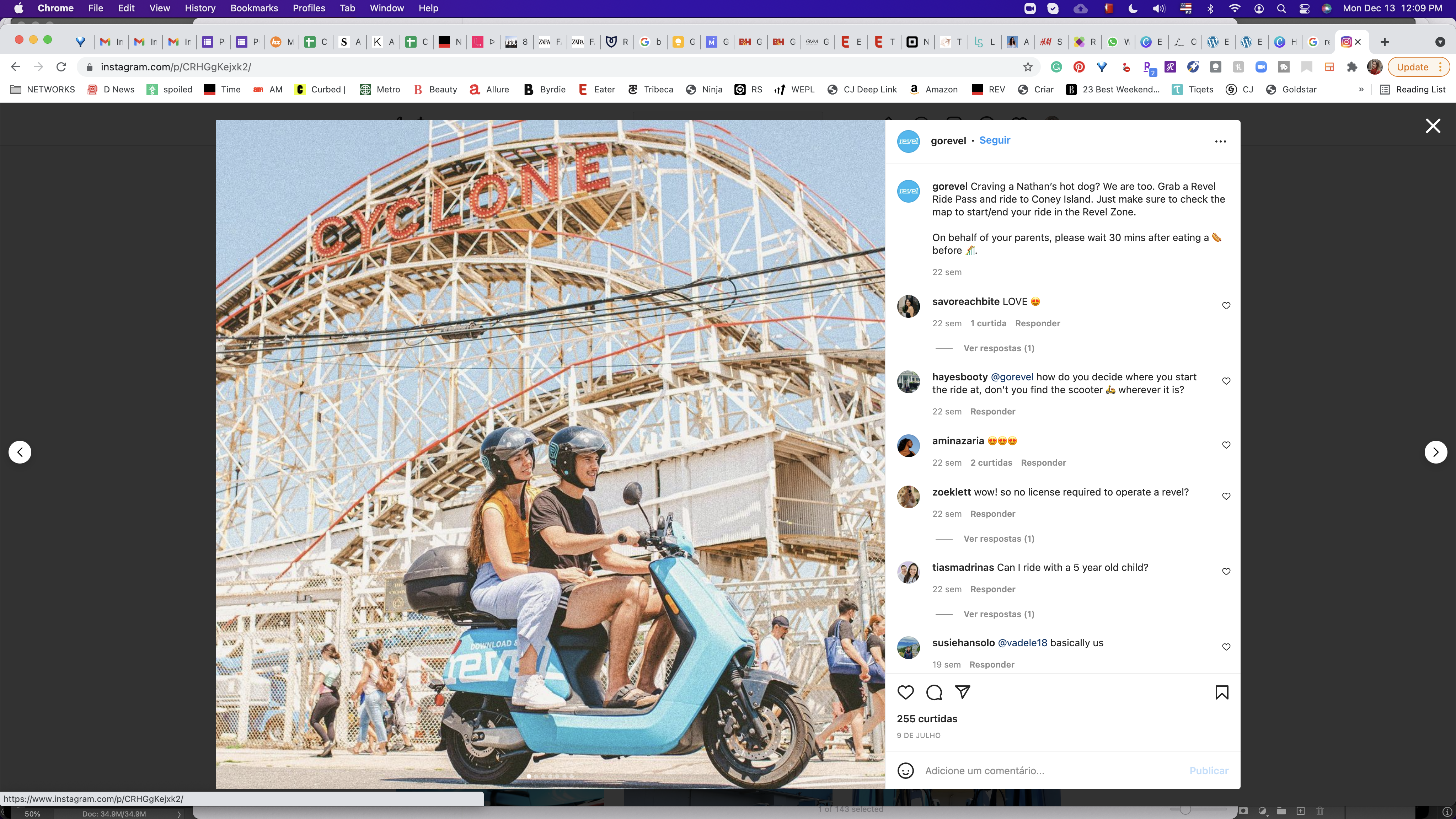Screen dimensions: 1456x819
Task: Open the volume control in the menu bar
Action: pyautogui.click(x=1159, y=8)
